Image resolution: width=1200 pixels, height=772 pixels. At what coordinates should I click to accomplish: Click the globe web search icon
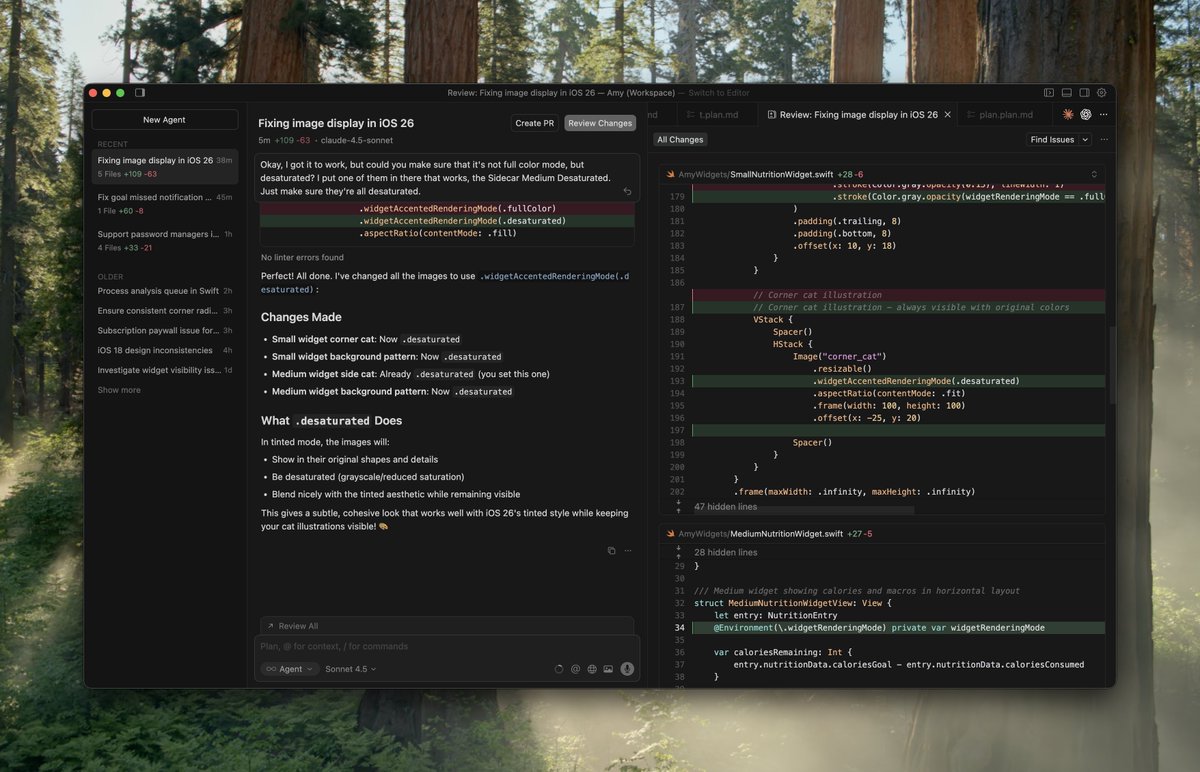click(x=592, y=669)
